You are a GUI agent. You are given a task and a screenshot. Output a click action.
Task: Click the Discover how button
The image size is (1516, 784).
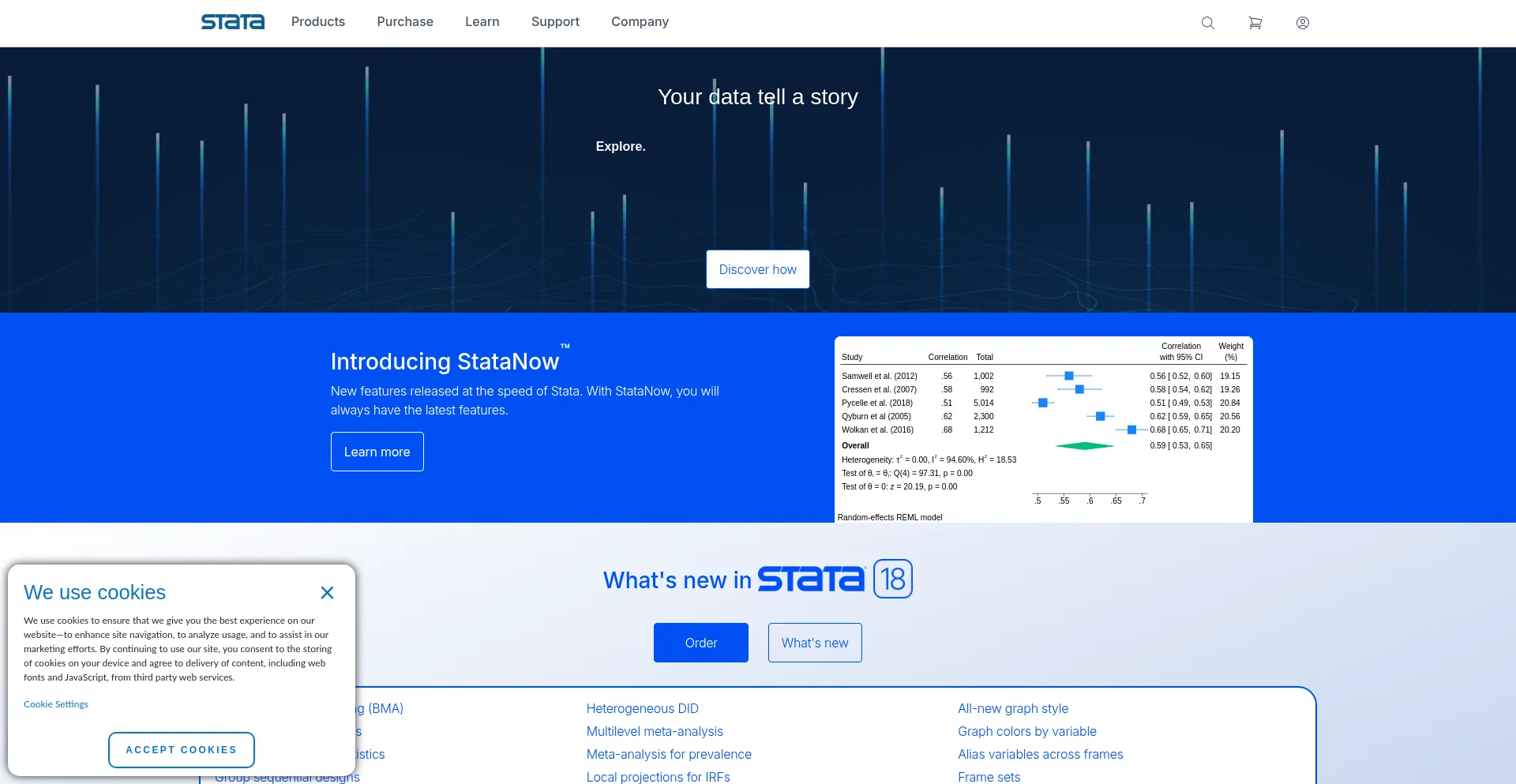point(758,269)
